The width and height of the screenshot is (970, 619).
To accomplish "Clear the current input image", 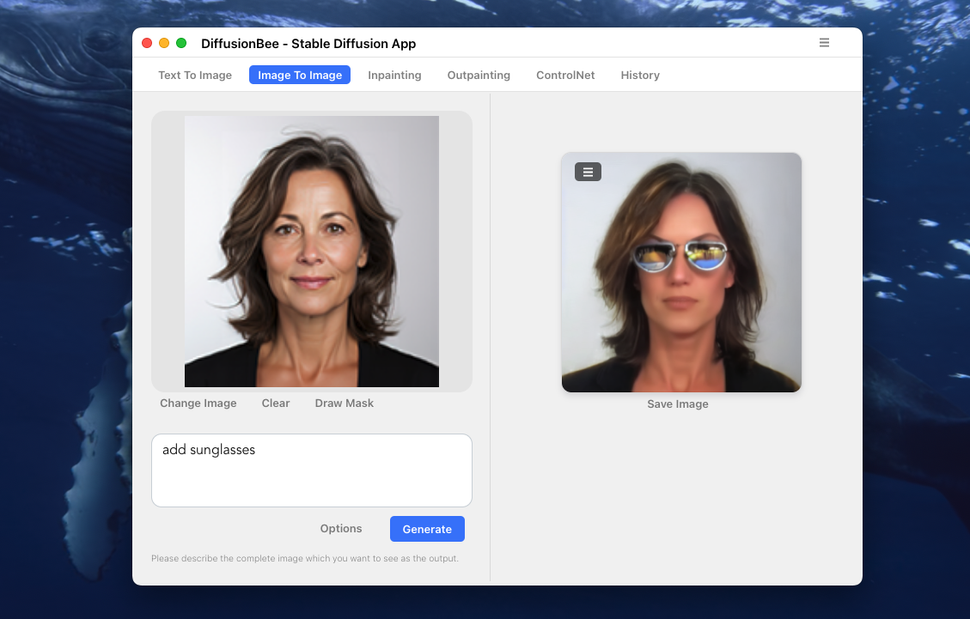I will coord(275,403).
